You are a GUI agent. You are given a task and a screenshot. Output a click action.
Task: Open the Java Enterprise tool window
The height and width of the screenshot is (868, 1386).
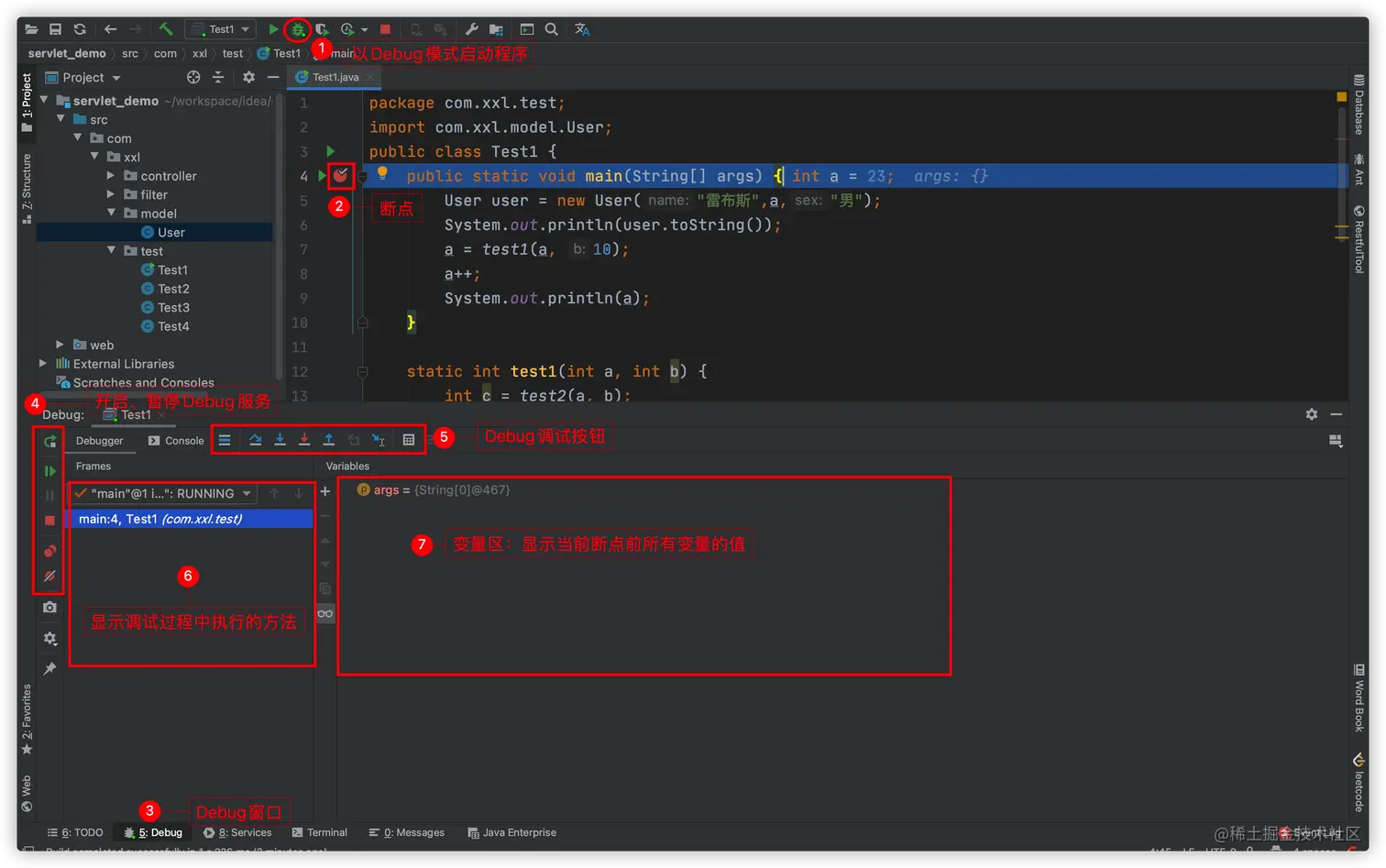[511, 833]
